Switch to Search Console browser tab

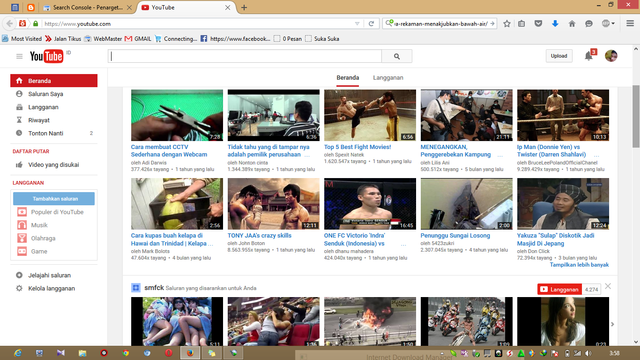click(87, 7)
